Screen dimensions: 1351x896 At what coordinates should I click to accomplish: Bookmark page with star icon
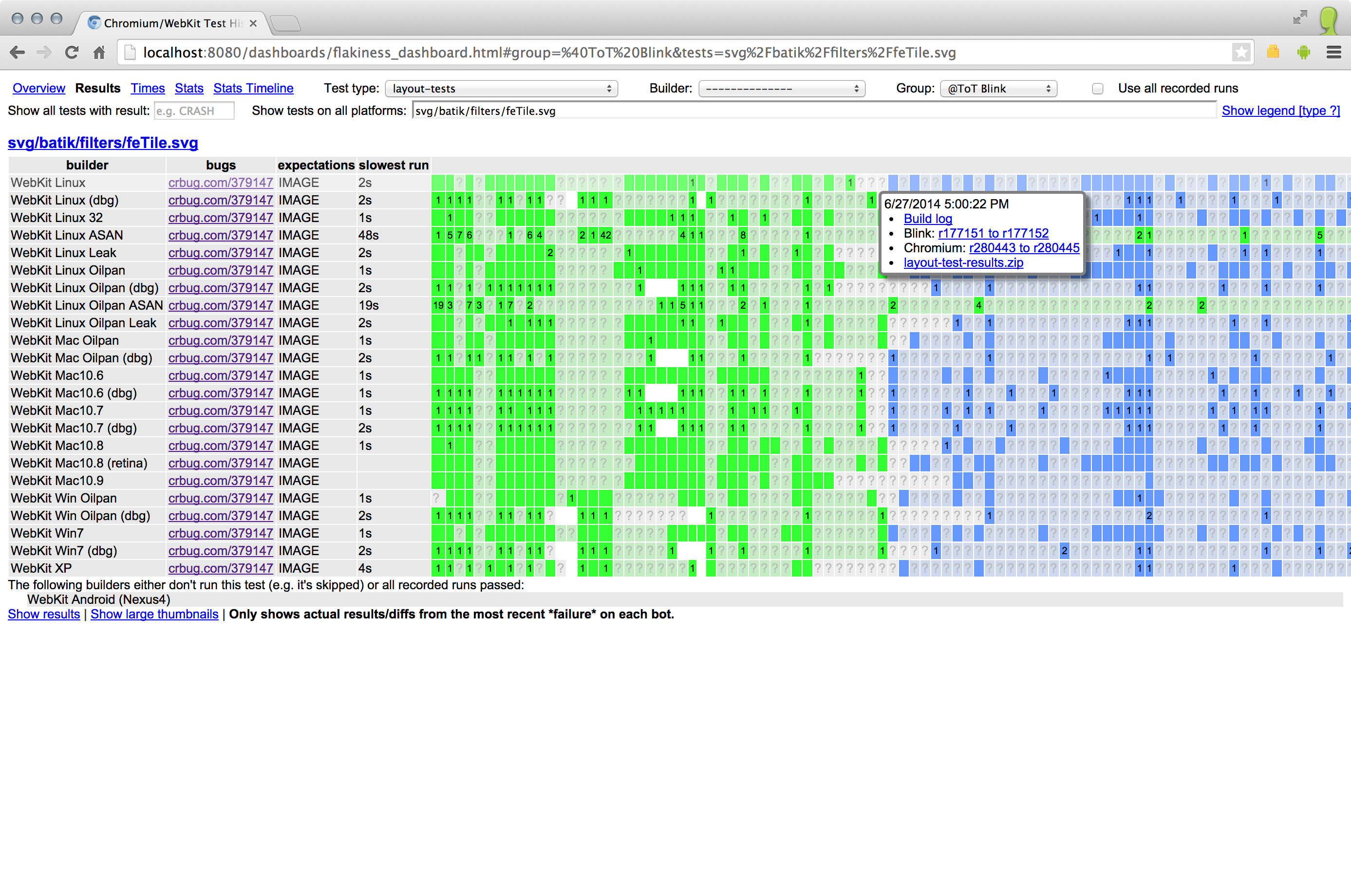pyautogui.click(x=1241, y=53)
